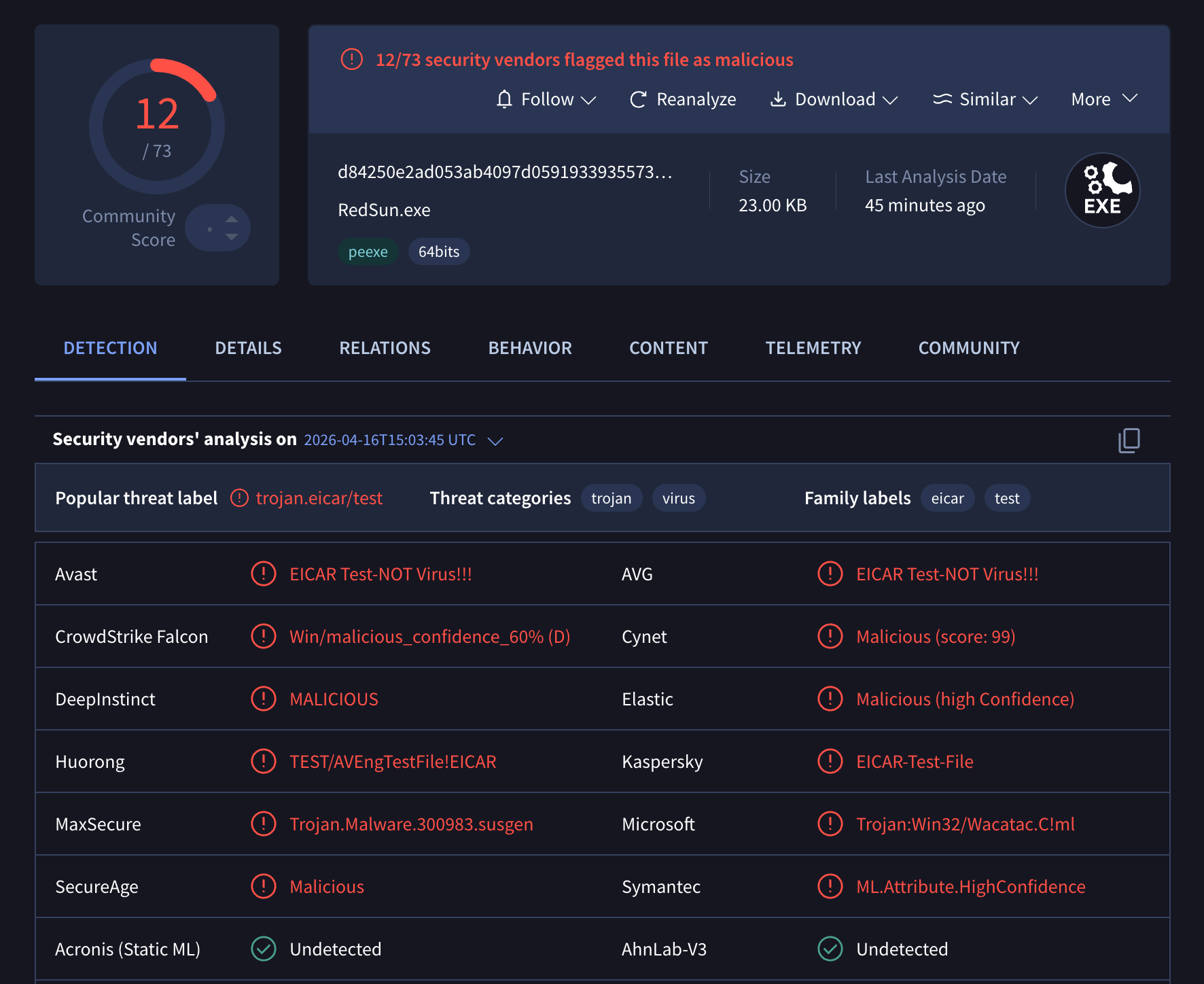The image size is (1204, 984).
Task: Copy vendors' analysis via clipboard icon
Action: [x=1129, y=440]
